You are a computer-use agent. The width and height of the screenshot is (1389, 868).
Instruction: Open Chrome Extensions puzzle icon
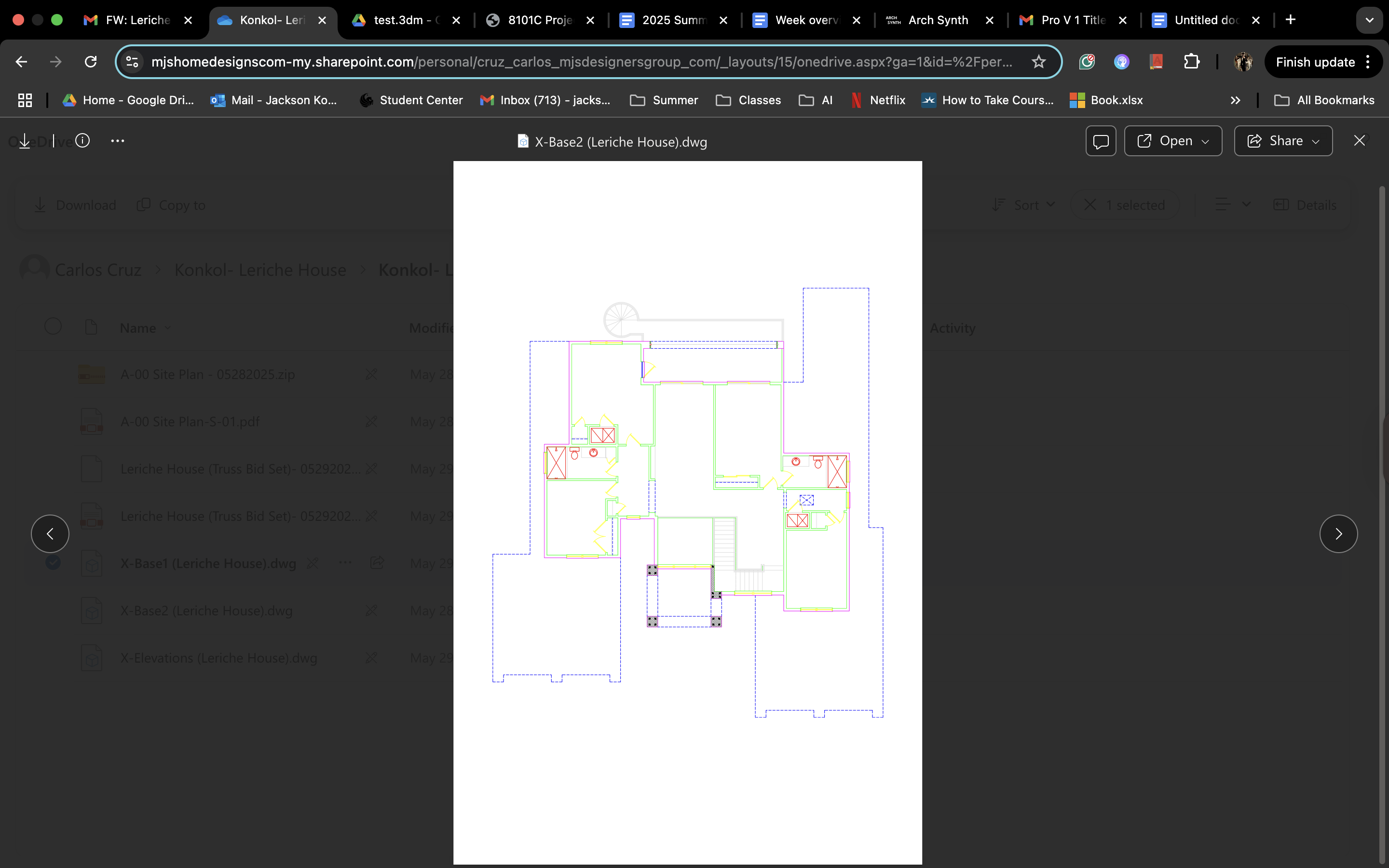tap(1192, 61)
